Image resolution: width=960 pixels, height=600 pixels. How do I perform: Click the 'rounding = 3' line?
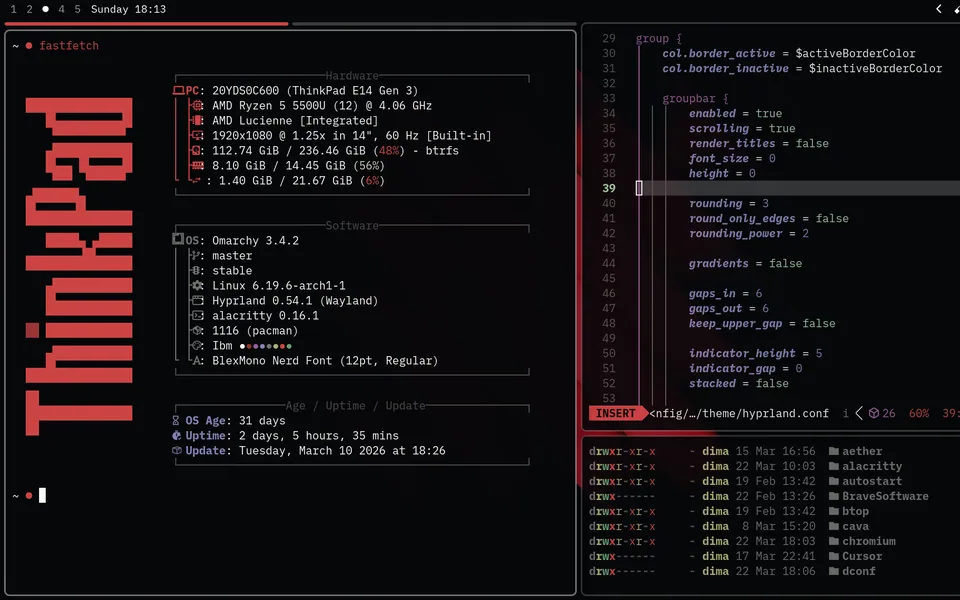[729, 203]
